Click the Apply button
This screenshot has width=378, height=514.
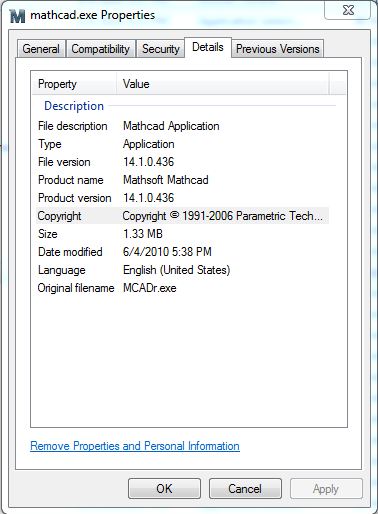[x=326, y=489]
